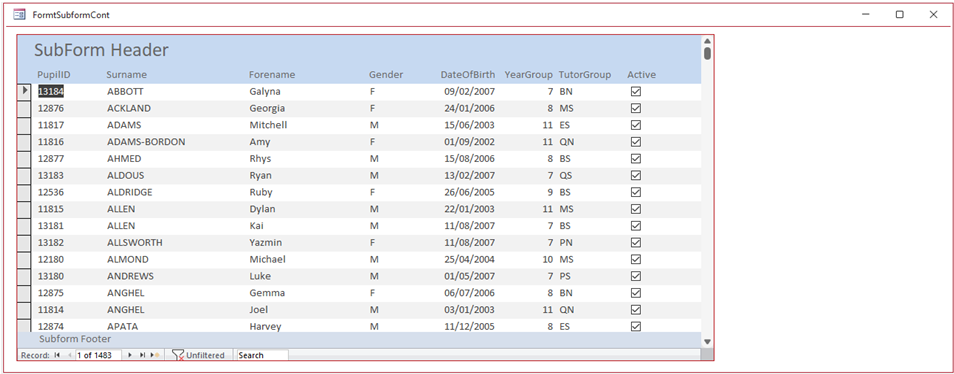Image resolution: width=954 pixels, height=374 pixels.
Task: Click the Unfiltered text button
Action: pos(205,355)
